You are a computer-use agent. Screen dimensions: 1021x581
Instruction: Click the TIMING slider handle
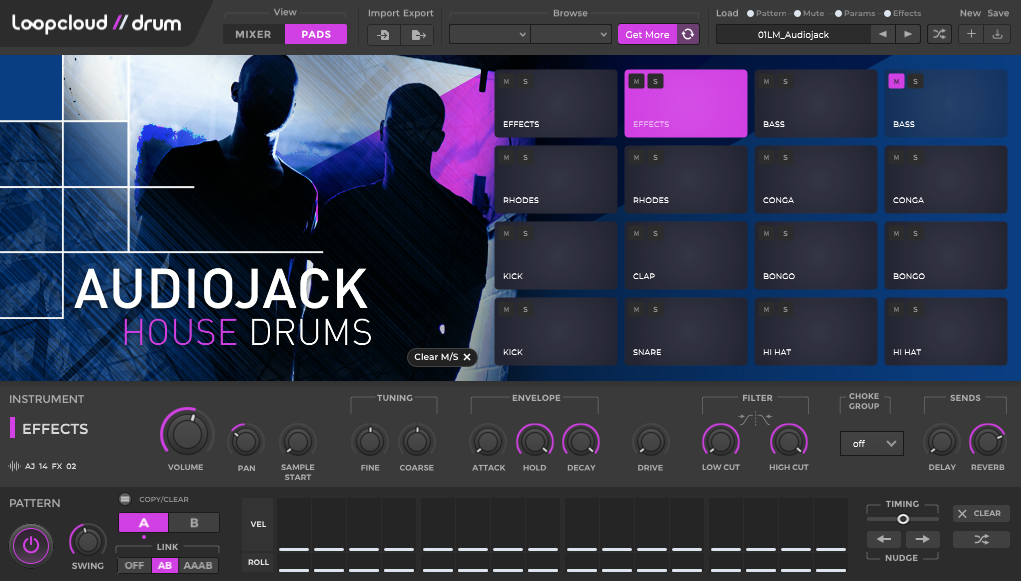[903, 519]
